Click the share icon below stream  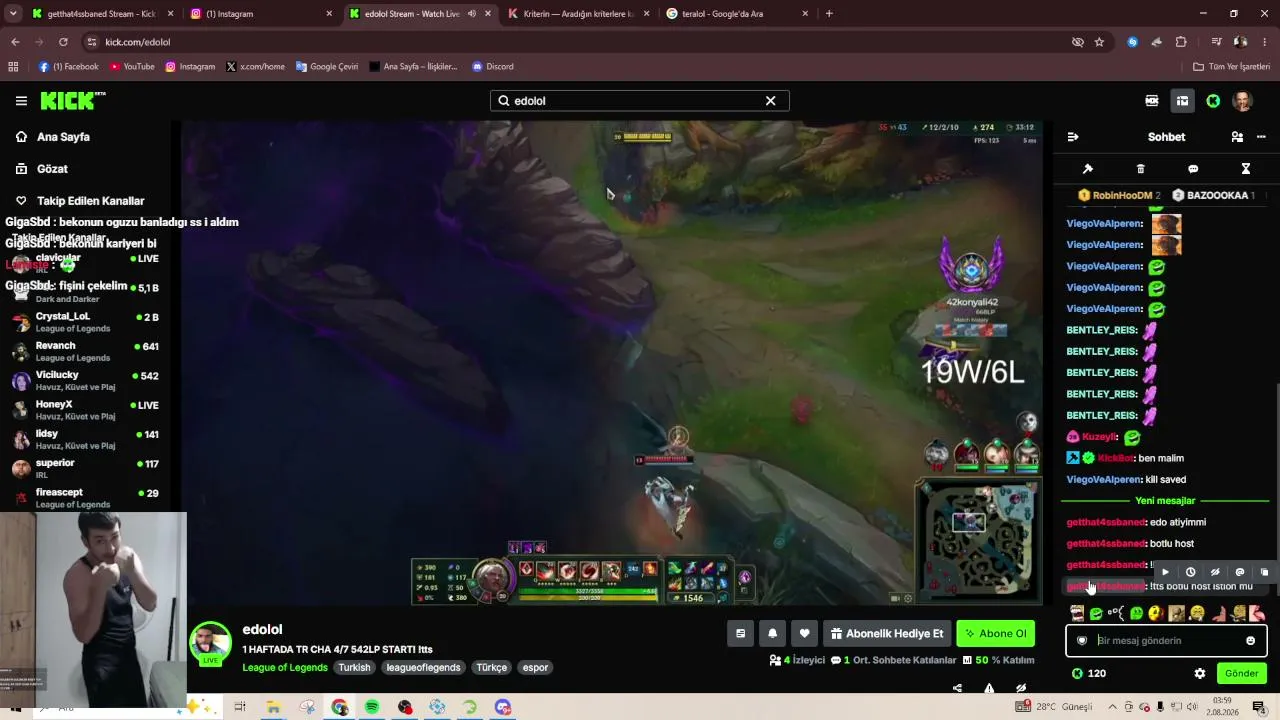click(957, 689)
